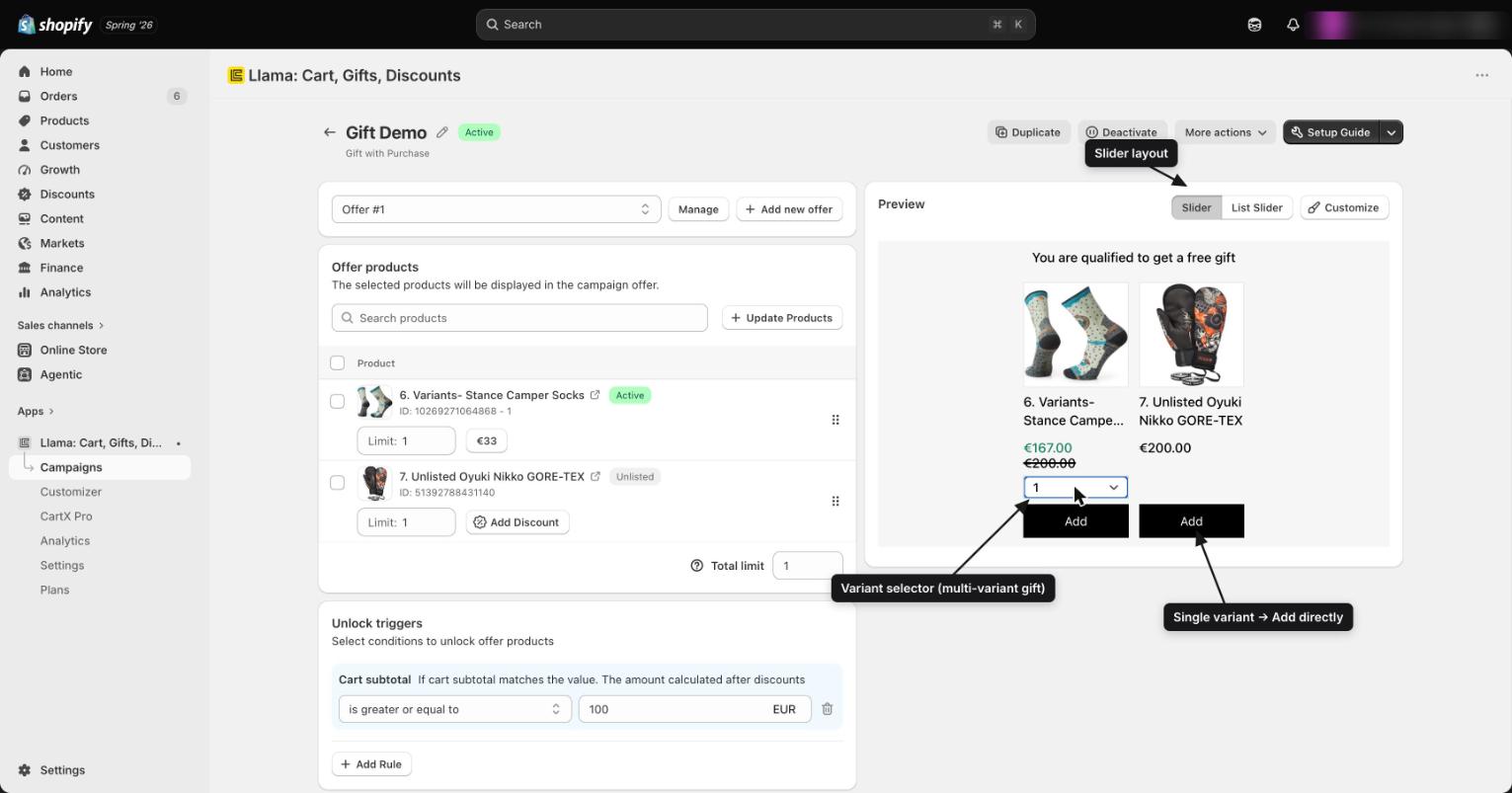Open the Offer #1 dropdown
The image size is (1512, 793).
click(x=496, y=209)
